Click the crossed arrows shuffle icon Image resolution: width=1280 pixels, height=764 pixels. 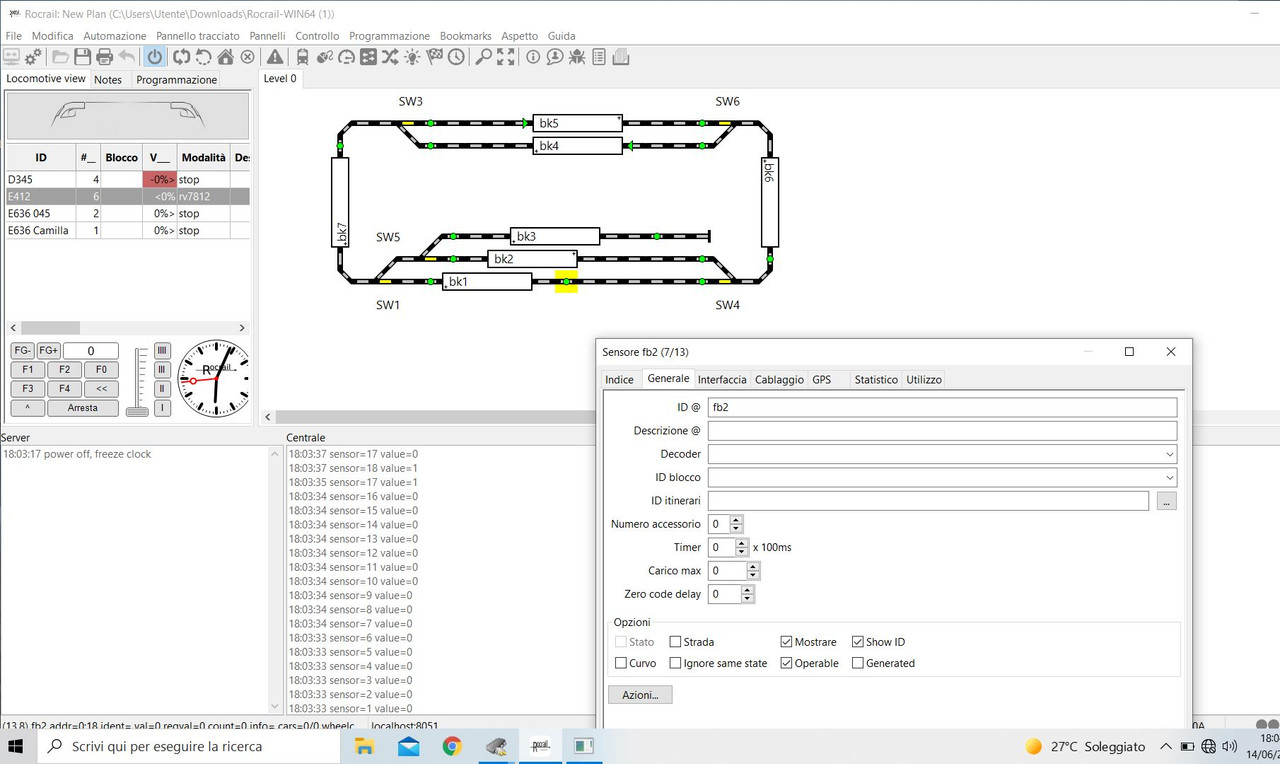click(x=391, y=57)
